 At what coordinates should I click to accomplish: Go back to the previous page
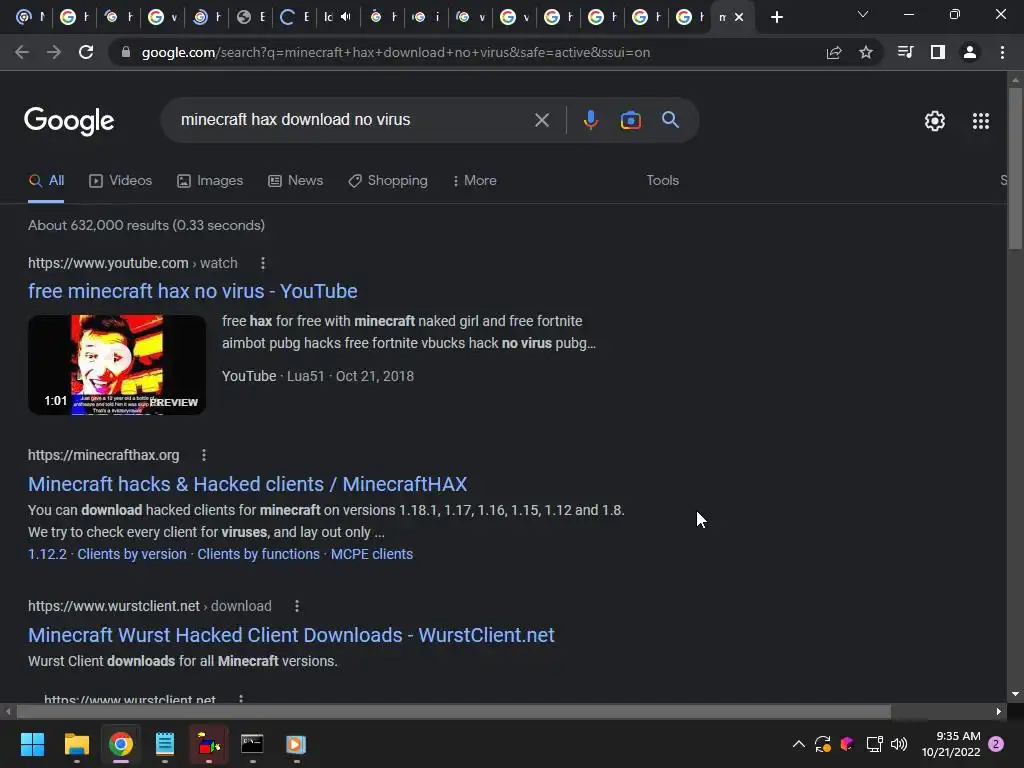click(x=22, y=52)
